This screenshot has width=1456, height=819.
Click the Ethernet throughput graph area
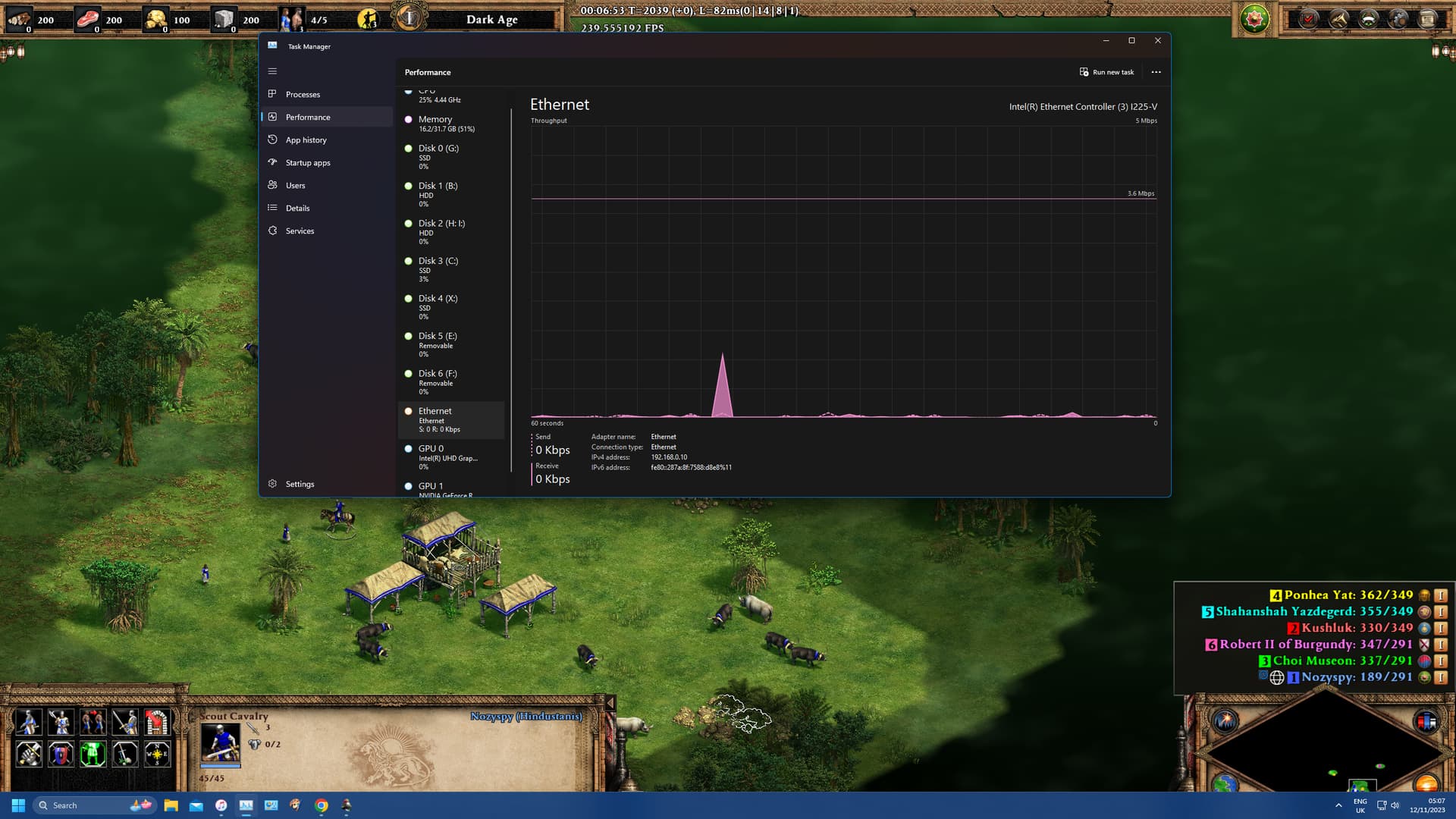click(843, 271)
